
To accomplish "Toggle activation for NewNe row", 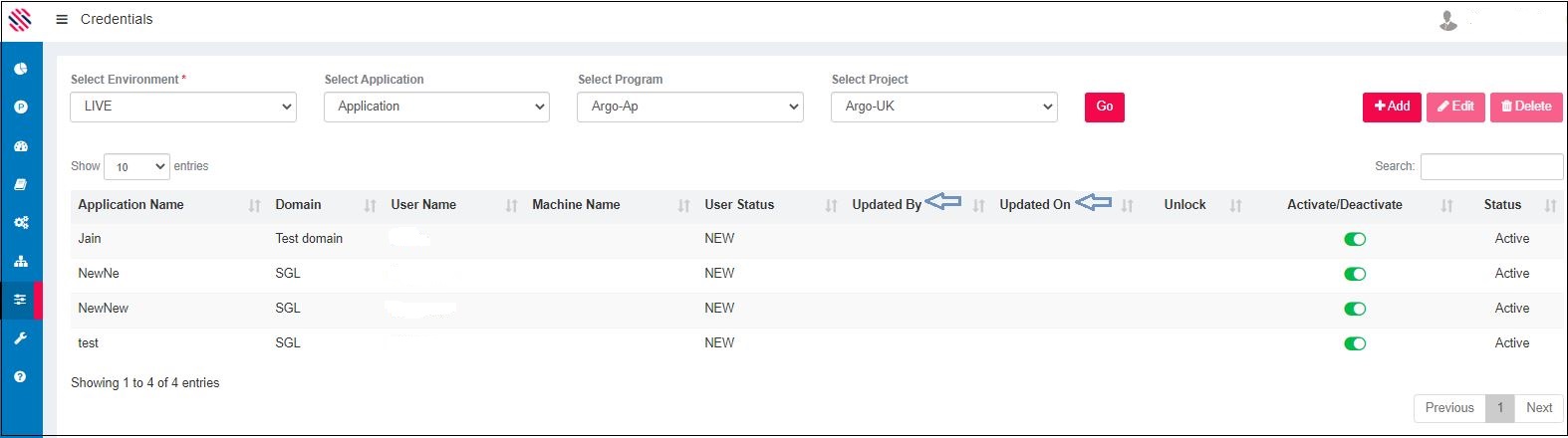I will click(x=1354, y=274).
